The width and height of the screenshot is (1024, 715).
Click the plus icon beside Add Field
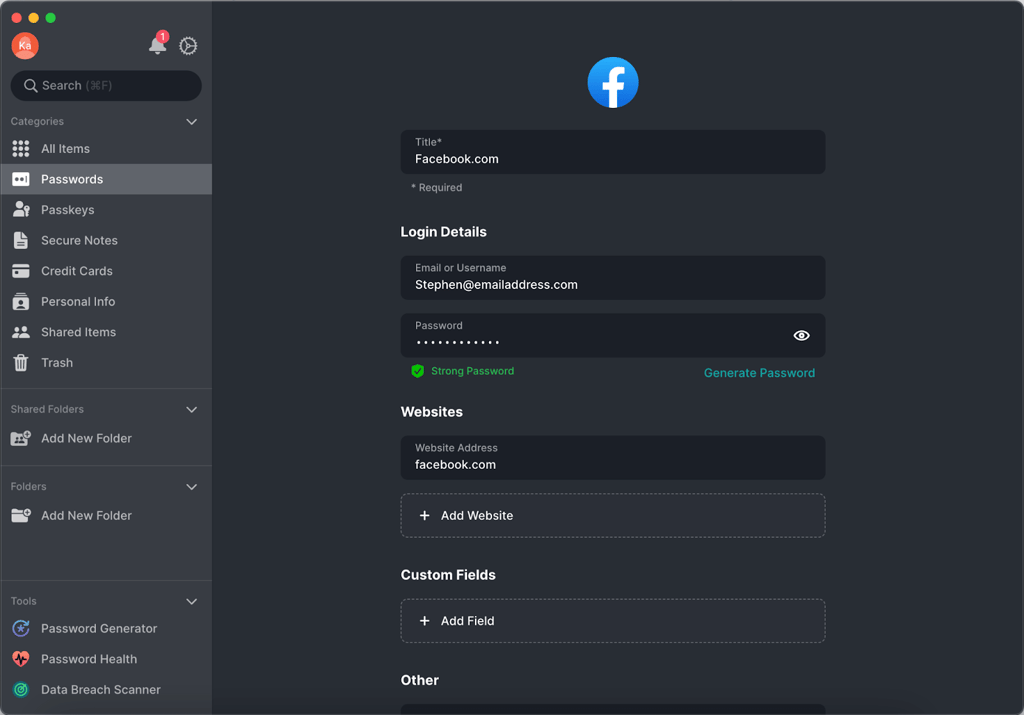[x=424, y=621]
